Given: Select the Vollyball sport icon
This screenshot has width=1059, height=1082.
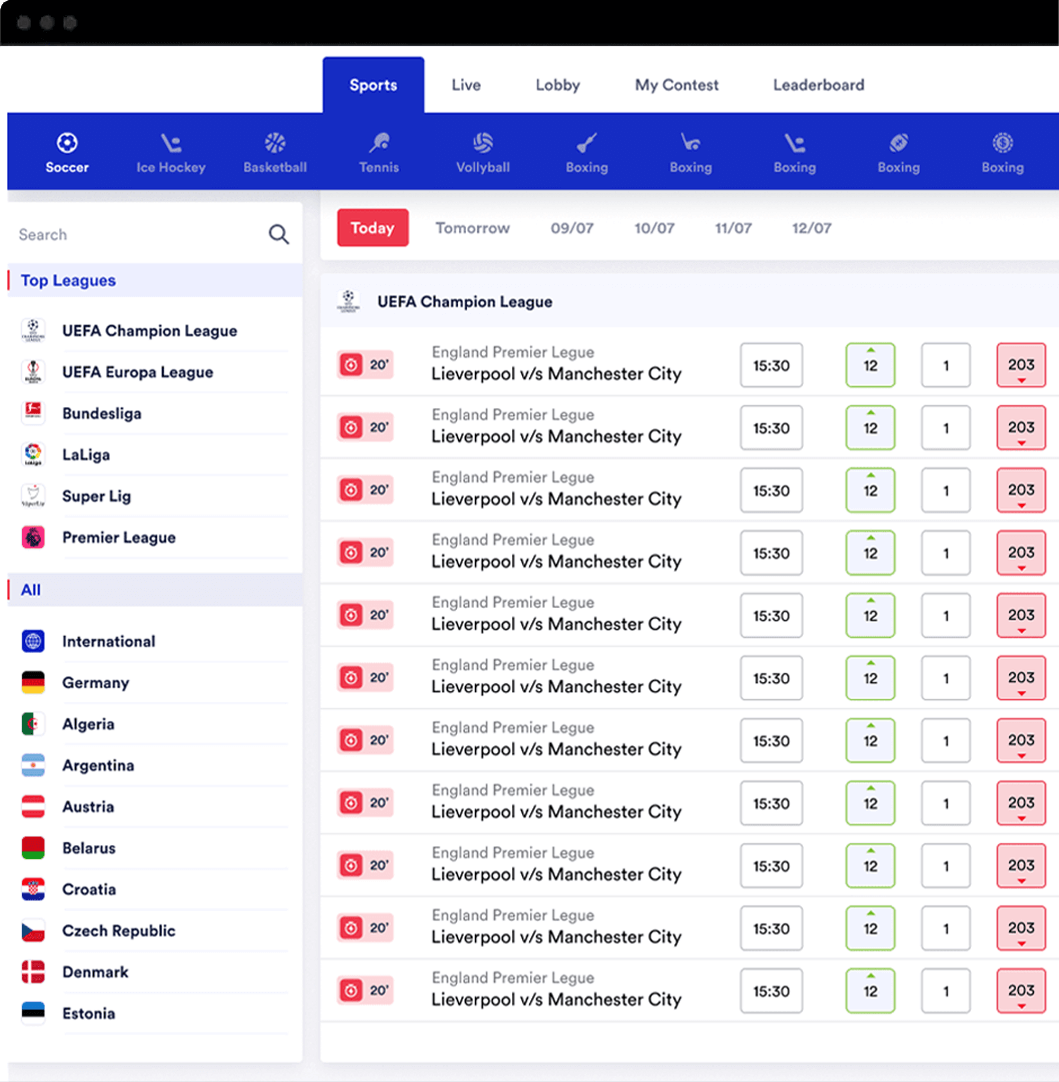Looking at the screenshot, I should 482,150.
